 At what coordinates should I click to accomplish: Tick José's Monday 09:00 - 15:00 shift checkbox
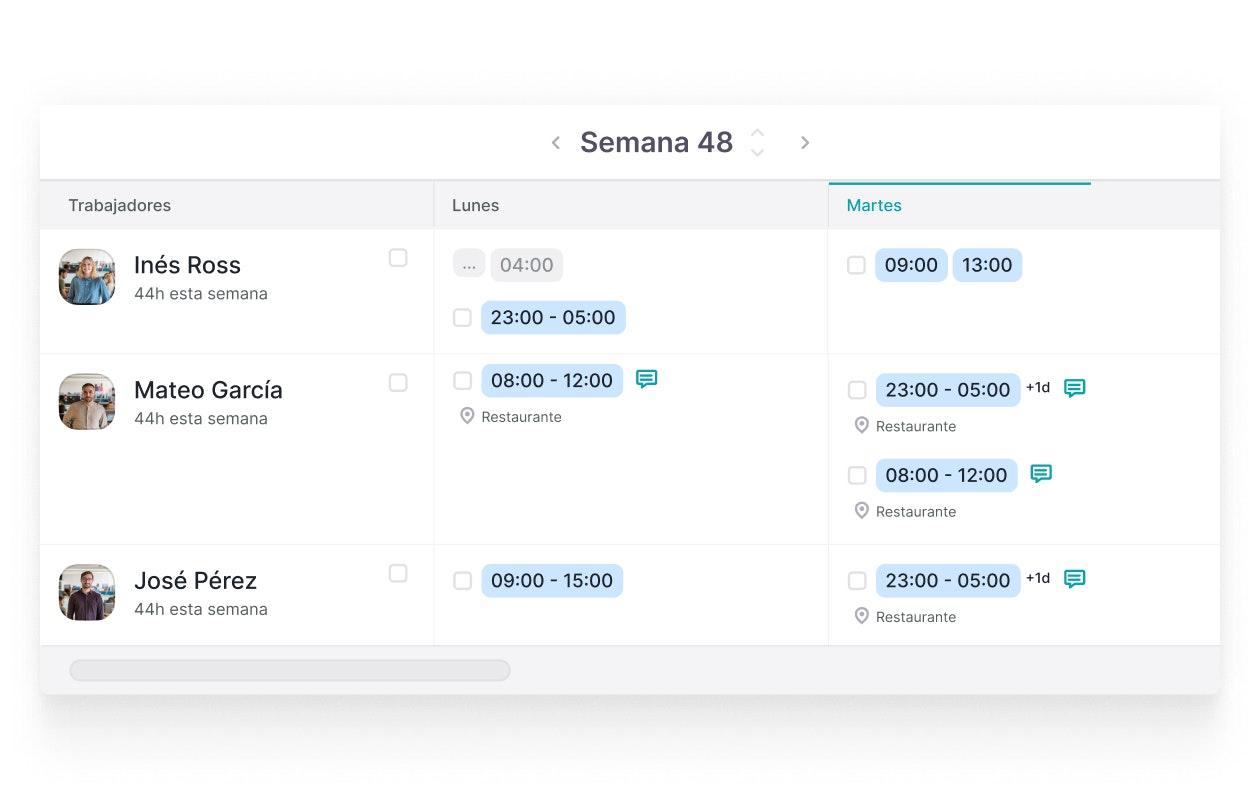462,581
